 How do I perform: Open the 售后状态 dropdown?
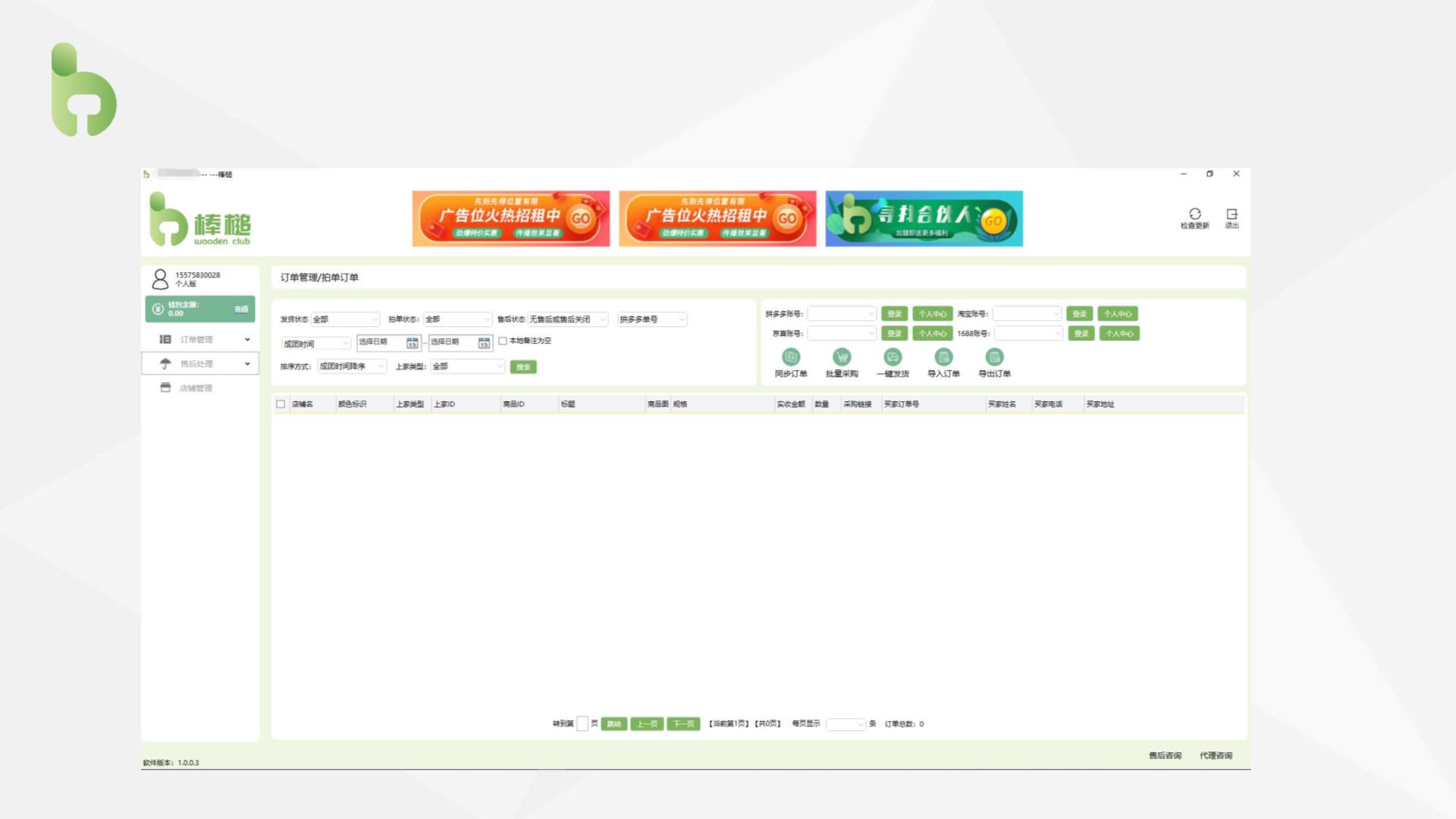point(567,319)
